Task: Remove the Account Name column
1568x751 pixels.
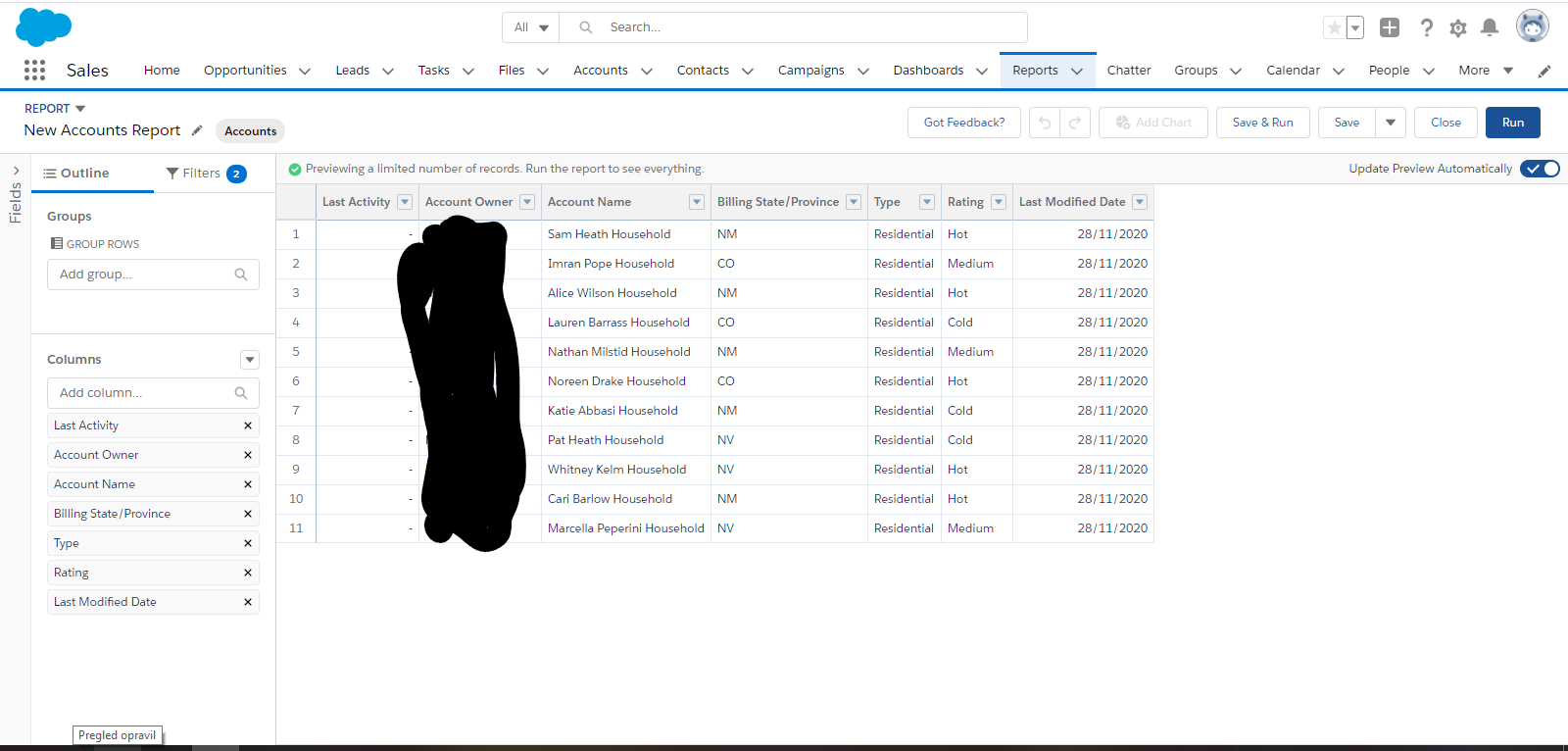Action: pyautogui.click(x=248, y=484)
